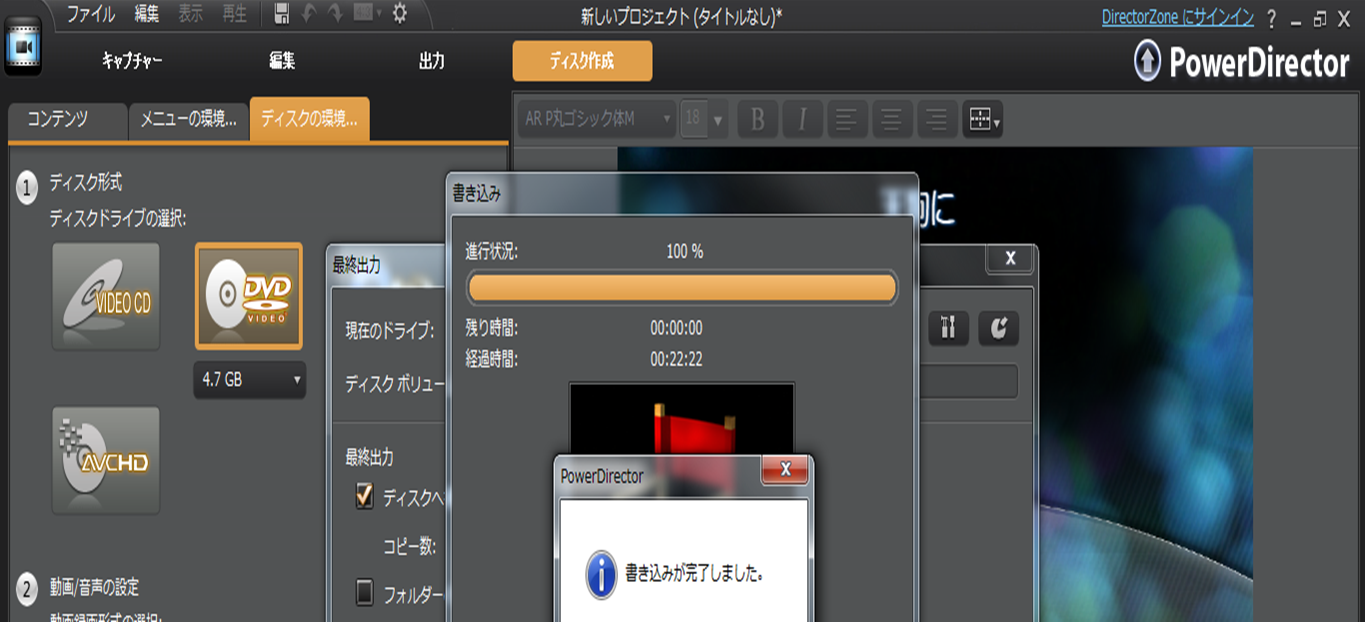Toggle the フォルダー checkbox in final output

(x=365, y=593)
